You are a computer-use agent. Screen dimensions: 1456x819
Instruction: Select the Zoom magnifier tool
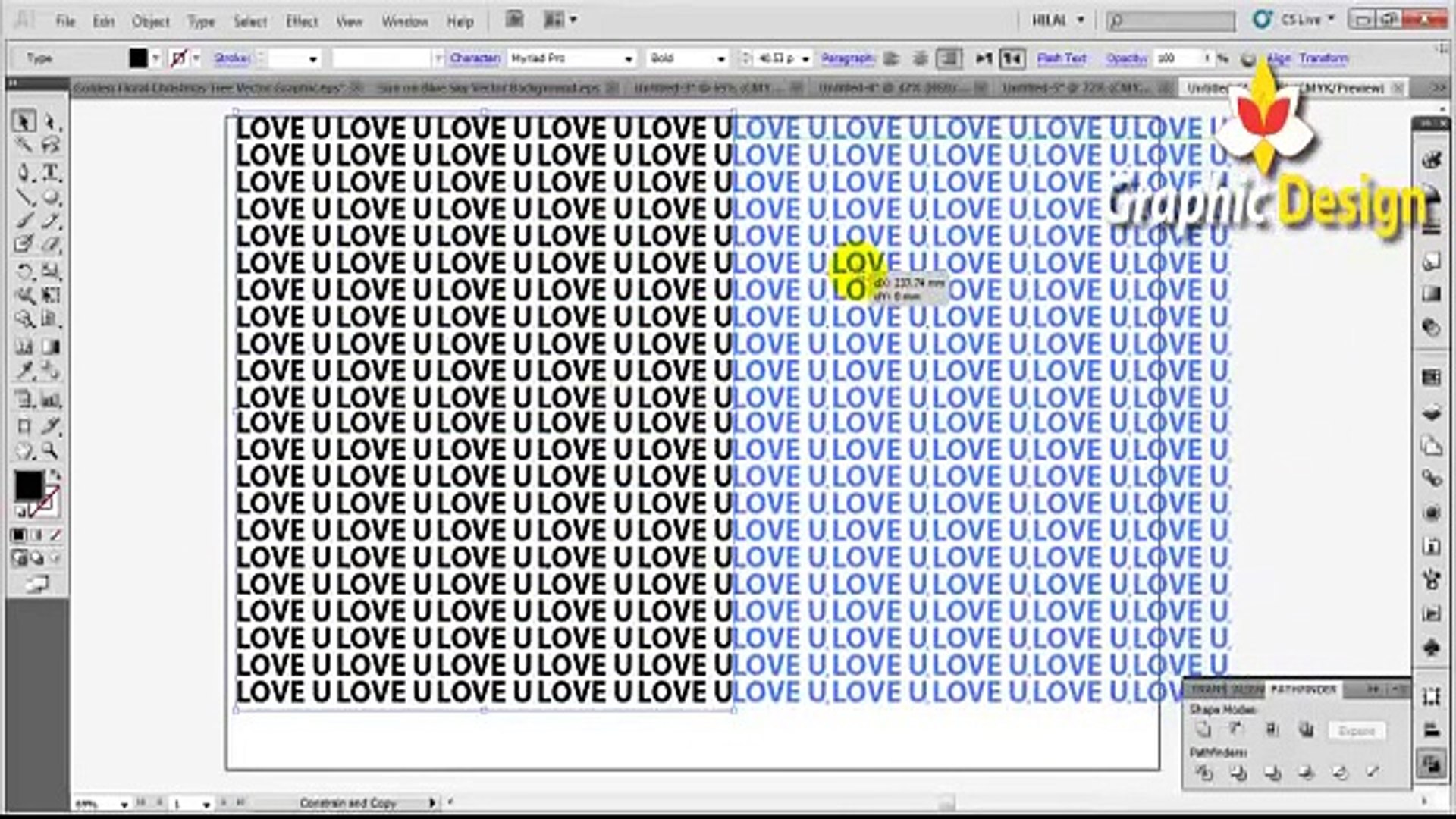tap(50, 450)
